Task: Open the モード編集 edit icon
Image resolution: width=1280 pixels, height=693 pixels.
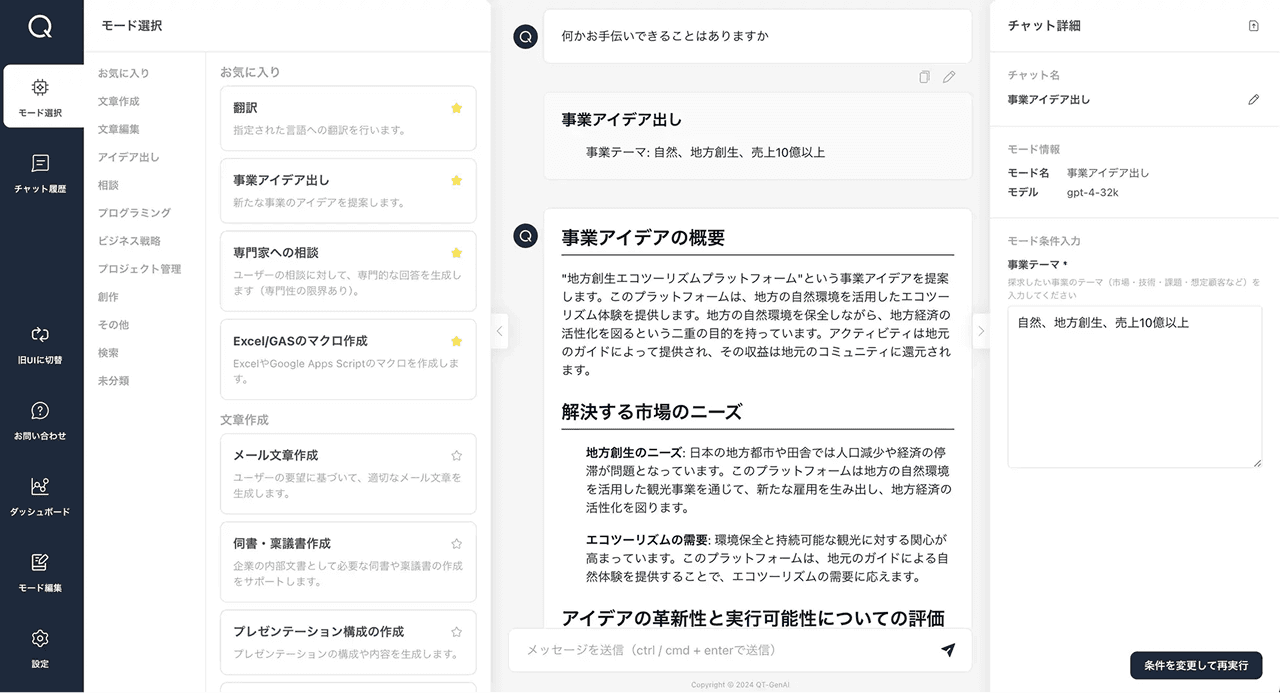Action: pyautogui.click(x=40, y=563)
